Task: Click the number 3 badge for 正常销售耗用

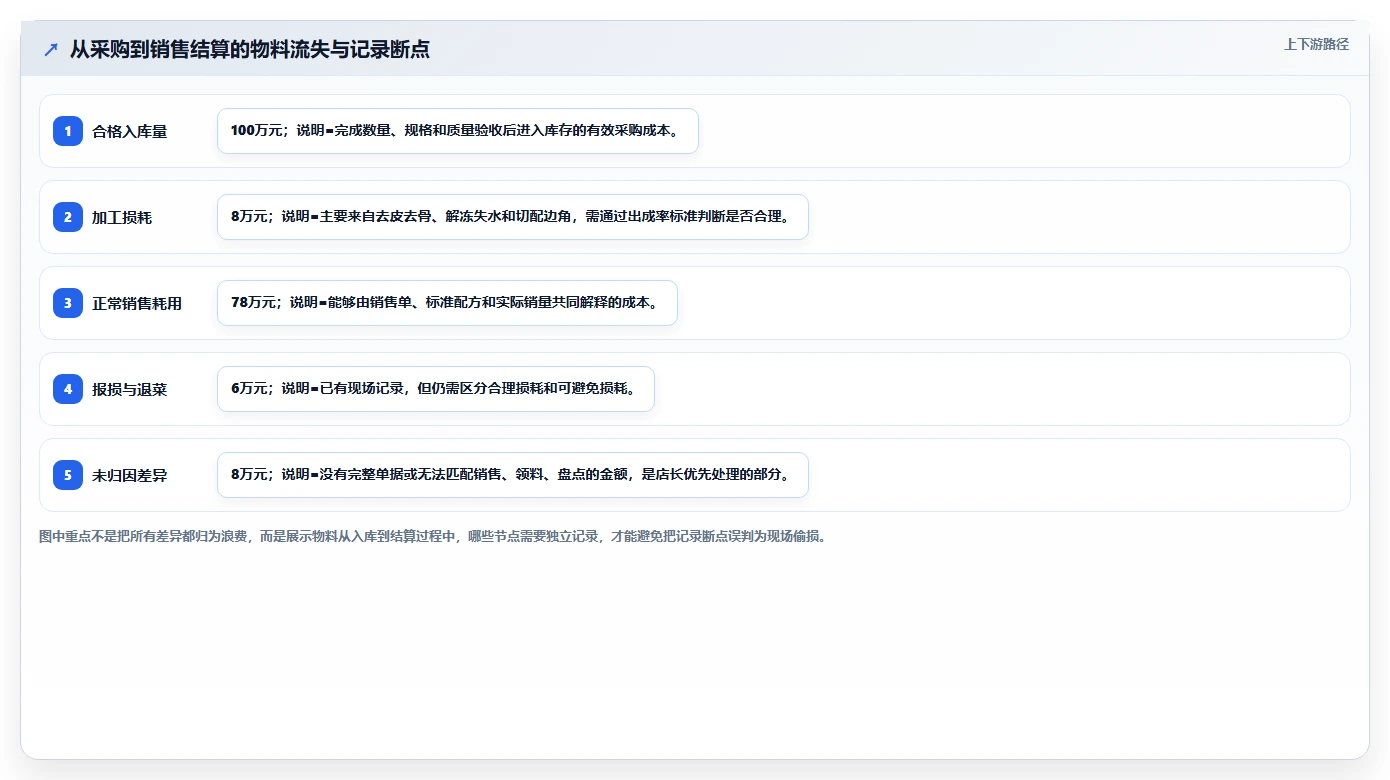Action: 68,303
